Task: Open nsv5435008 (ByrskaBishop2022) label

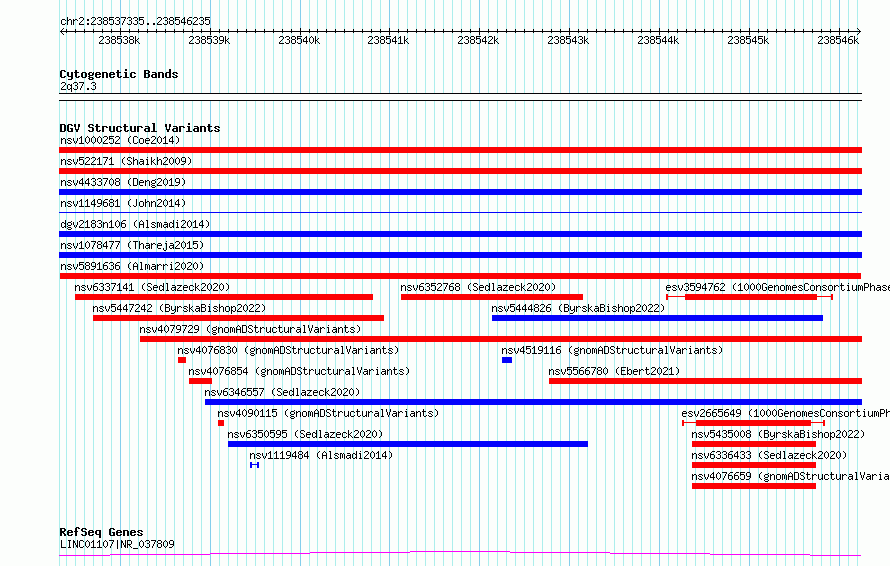Action: coord(778,434)
